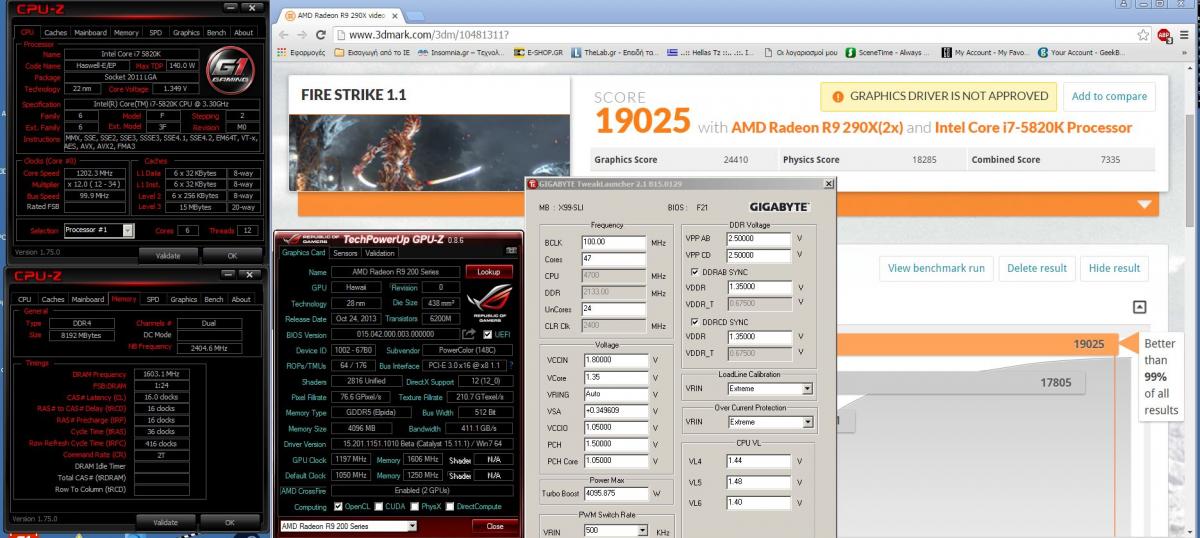Open the SceneTime bookmark

tap(888, 53)
